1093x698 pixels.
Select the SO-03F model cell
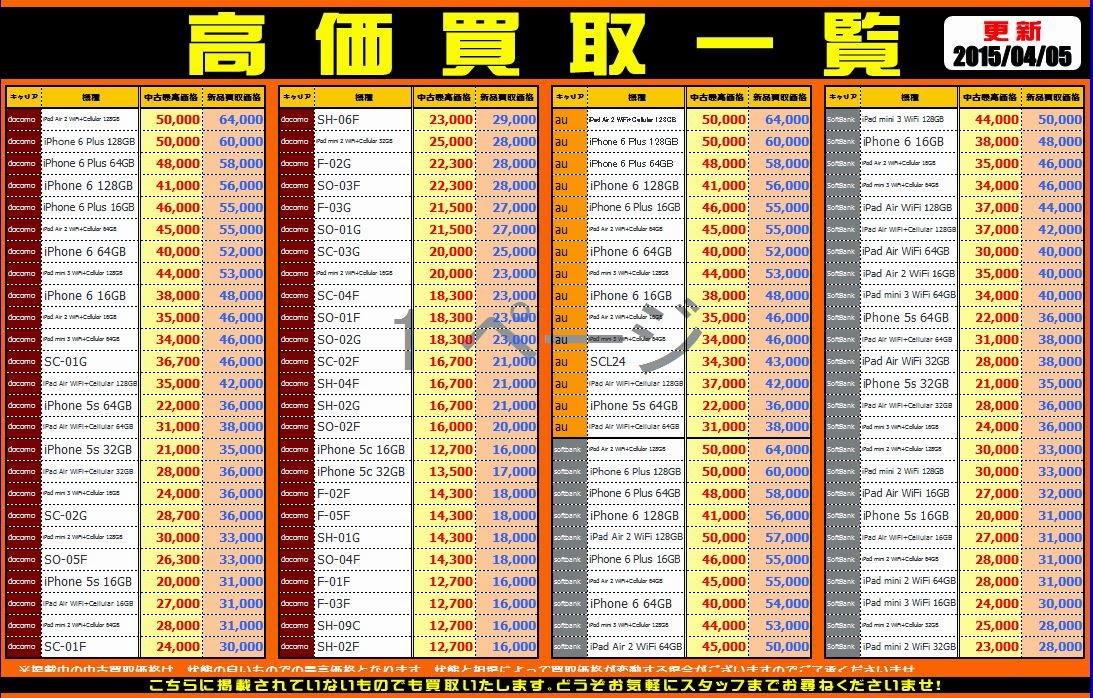(363, 185)
